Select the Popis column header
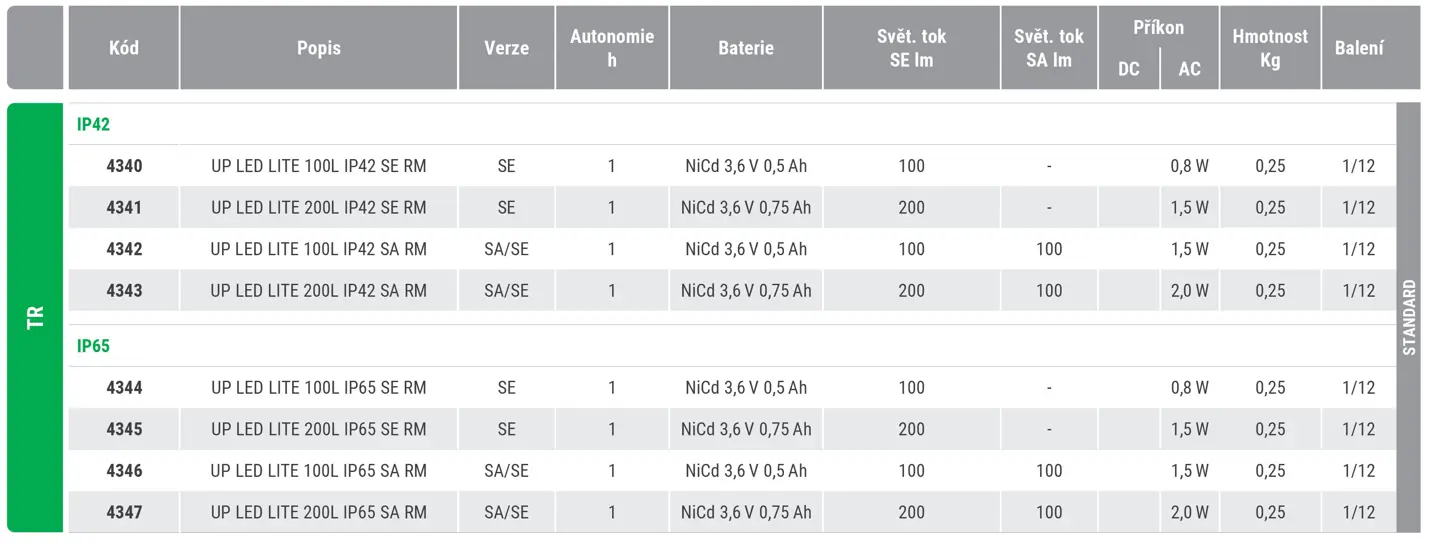 319,48
